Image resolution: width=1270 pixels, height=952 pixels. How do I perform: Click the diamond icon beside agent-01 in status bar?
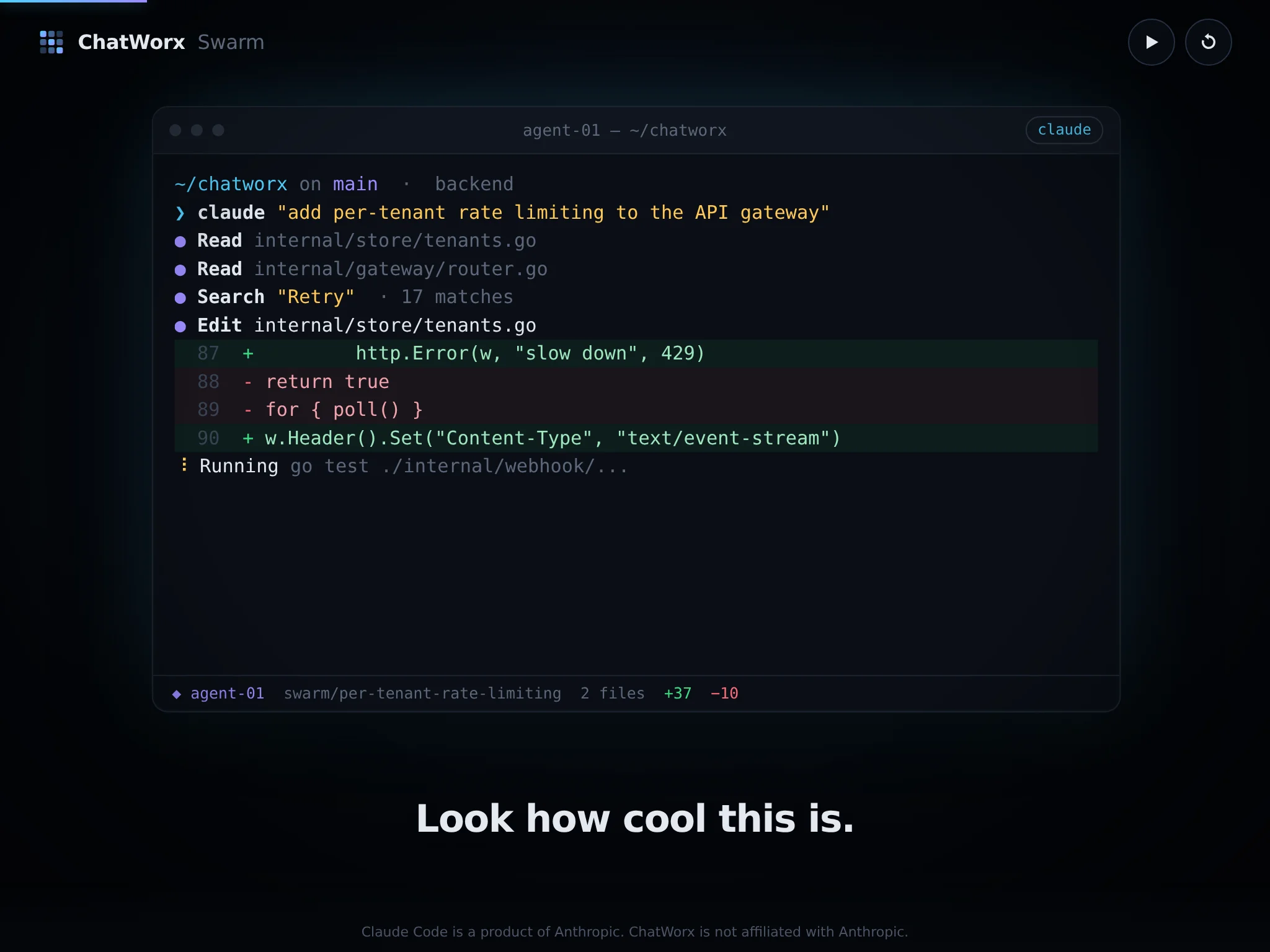pyautogui.click(x=177, y=694)
